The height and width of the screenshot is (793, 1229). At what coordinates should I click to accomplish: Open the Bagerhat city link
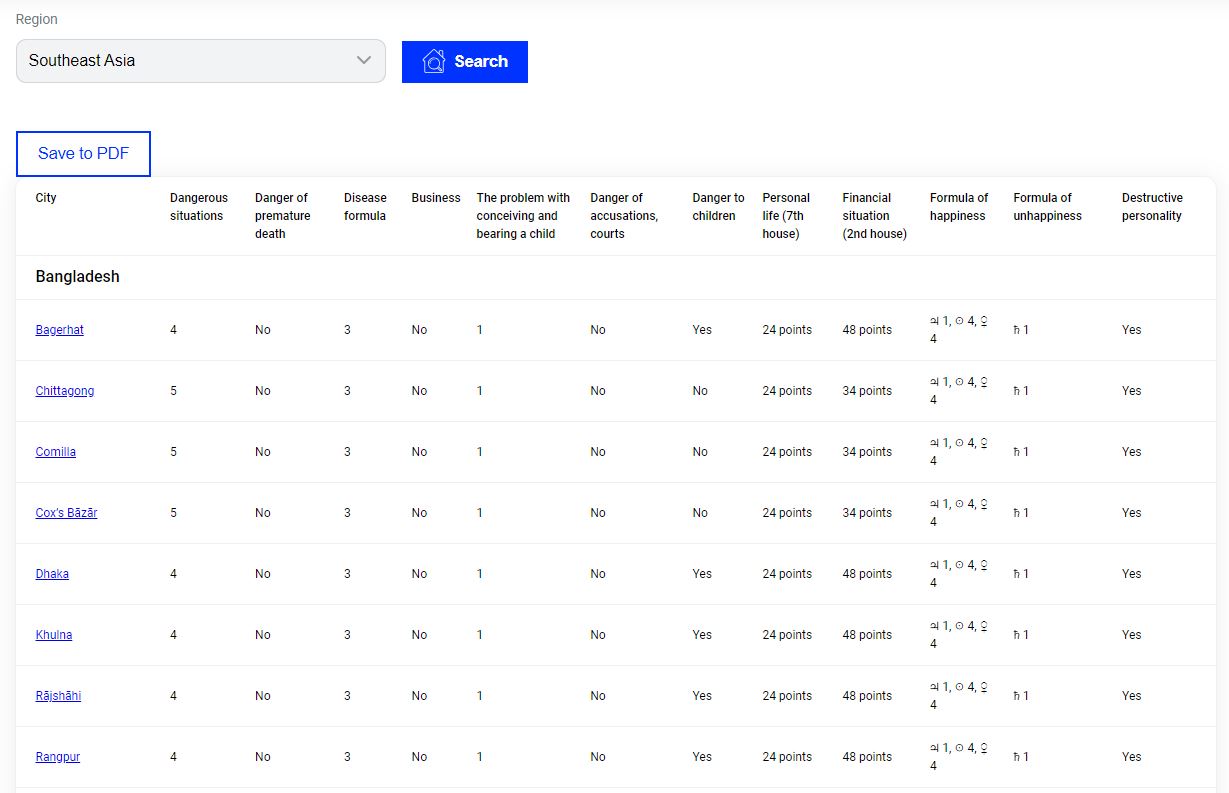coord(60,330)
